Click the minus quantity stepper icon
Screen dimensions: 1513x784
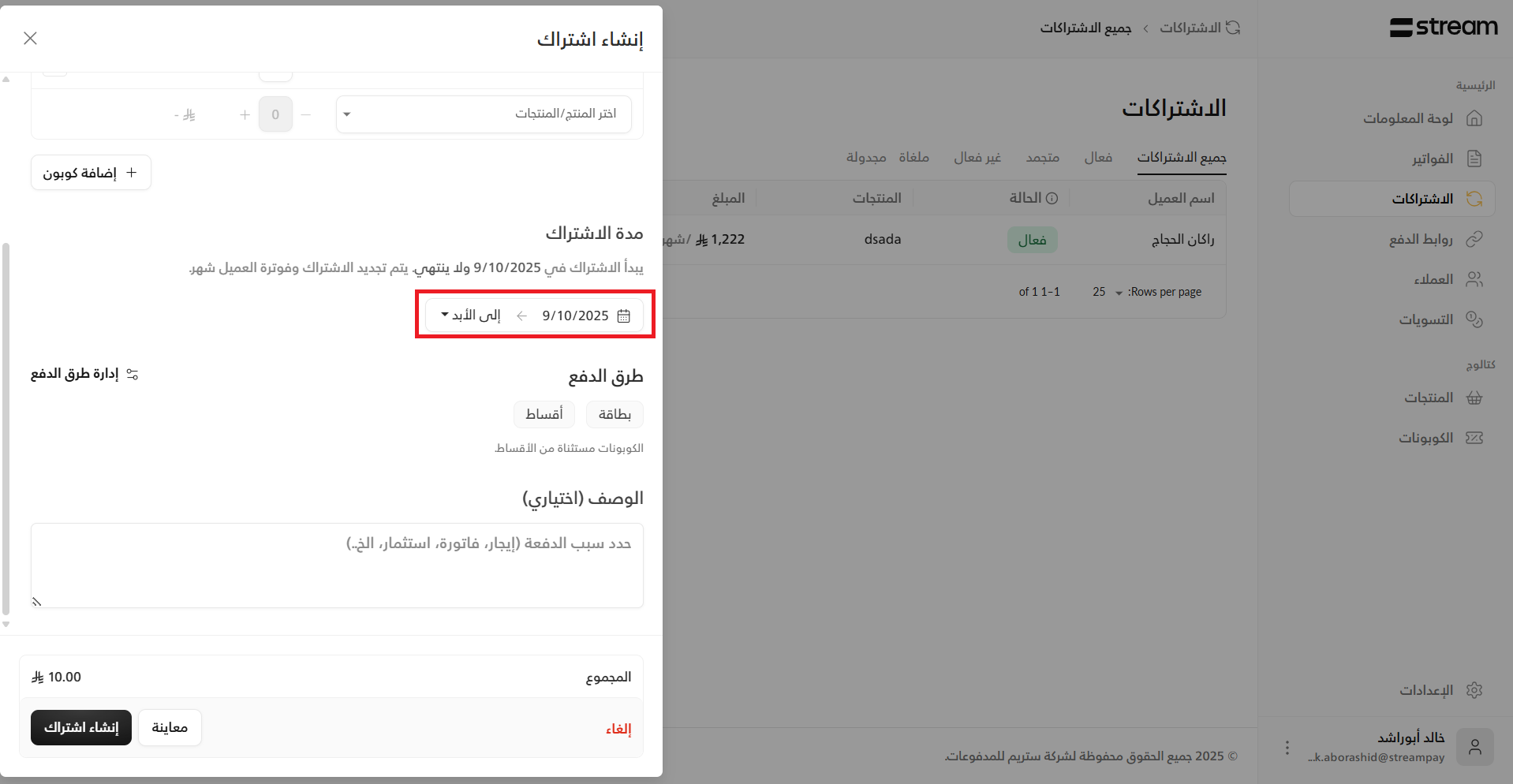tap(306, 115)
